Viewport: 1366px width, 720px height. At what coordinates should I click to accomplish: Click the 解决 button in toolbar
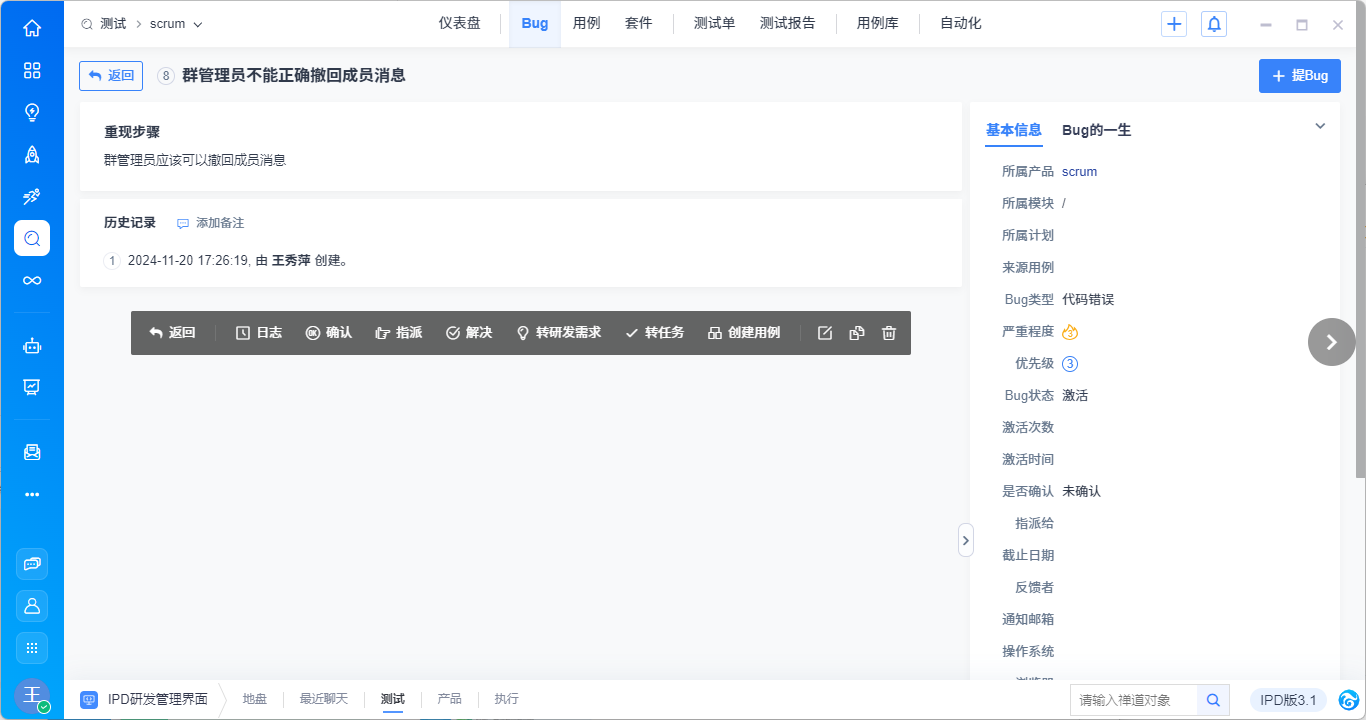469,333
